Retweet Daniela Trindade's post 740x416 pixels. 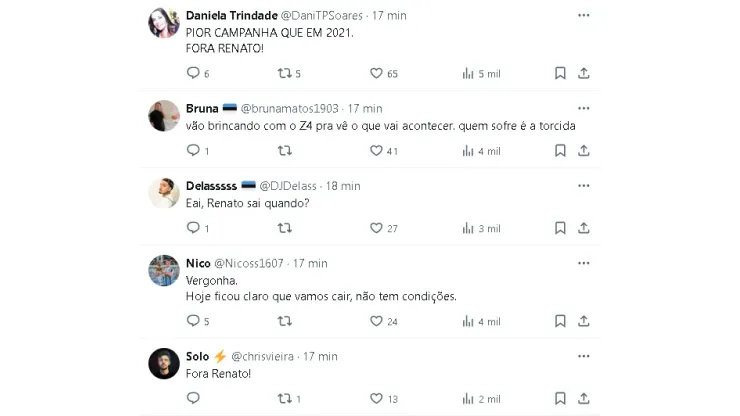click(x=284, y=73)
